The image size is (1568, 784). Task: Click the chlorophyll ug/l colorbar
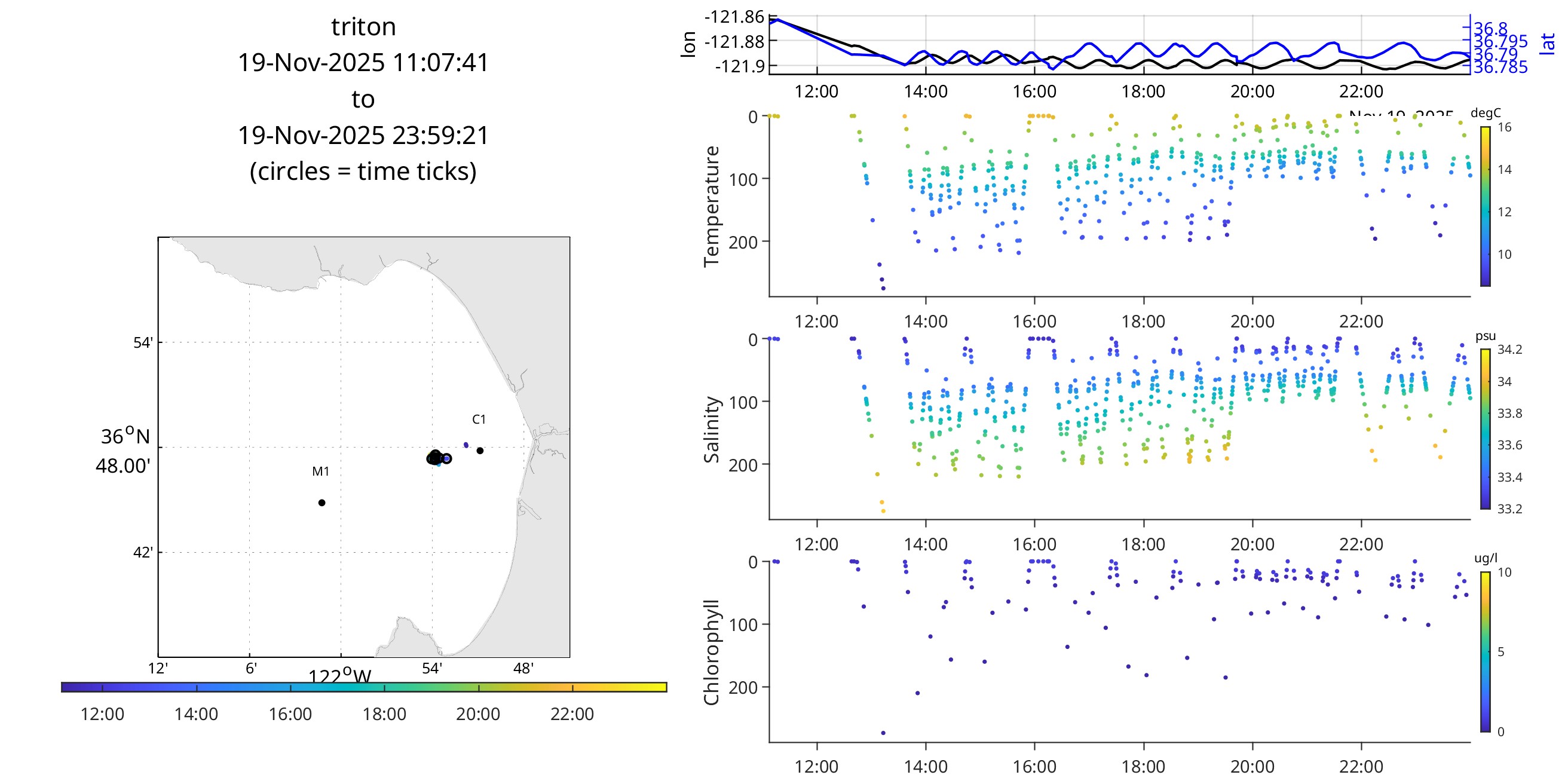tap(1485, 651)
